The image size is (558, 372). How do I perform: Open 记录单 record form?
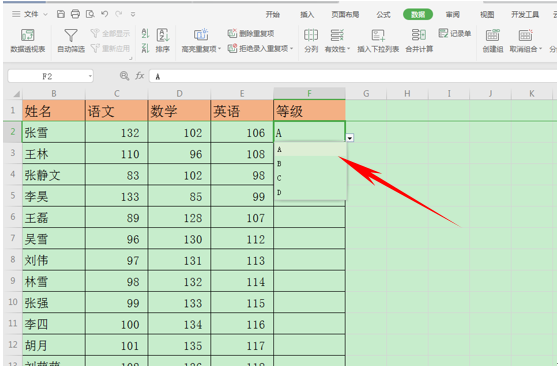pos(455,33)
